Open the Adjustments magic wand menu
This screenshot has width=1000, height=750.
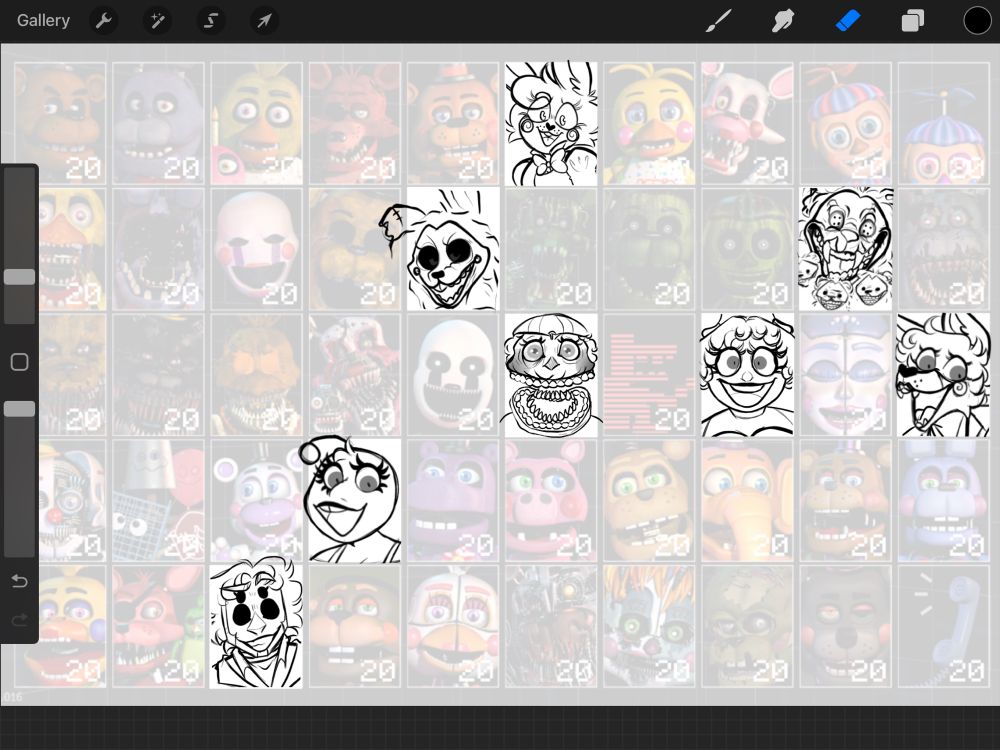pos(157,21)
